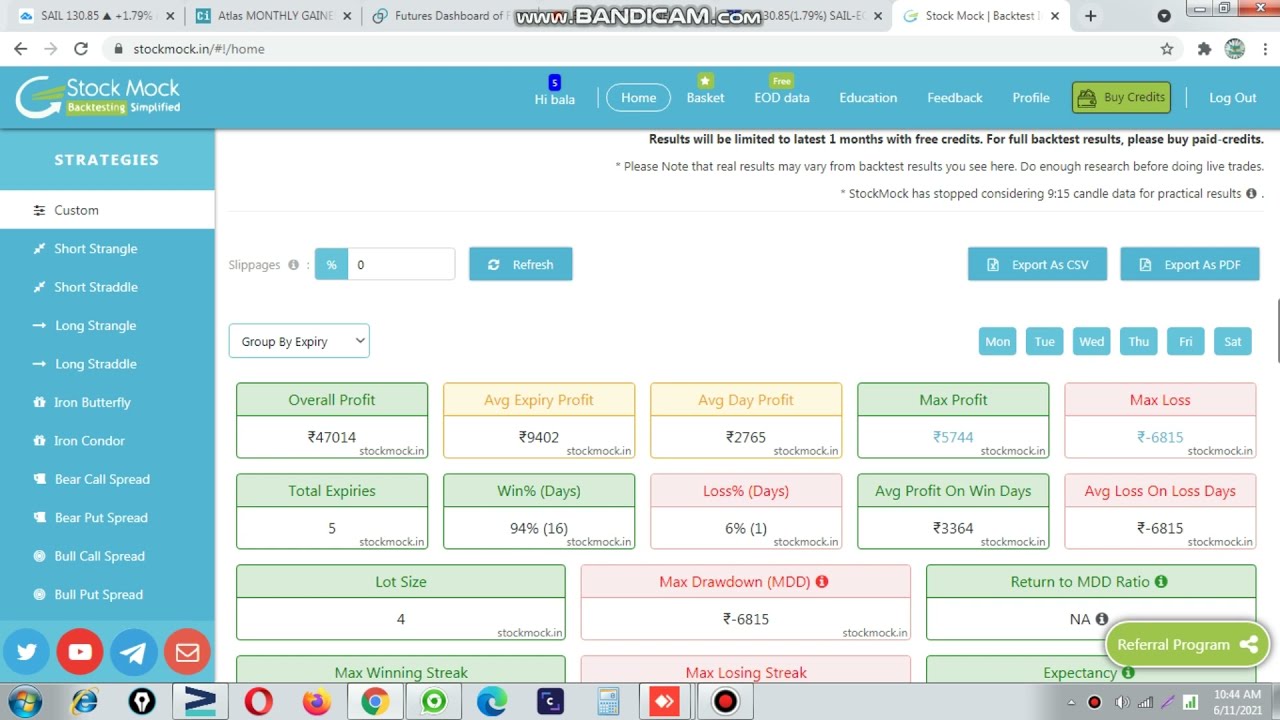Open Microsoft Edge taskbar icon
The image size is (1280, 720).
(x=491, y=702)
